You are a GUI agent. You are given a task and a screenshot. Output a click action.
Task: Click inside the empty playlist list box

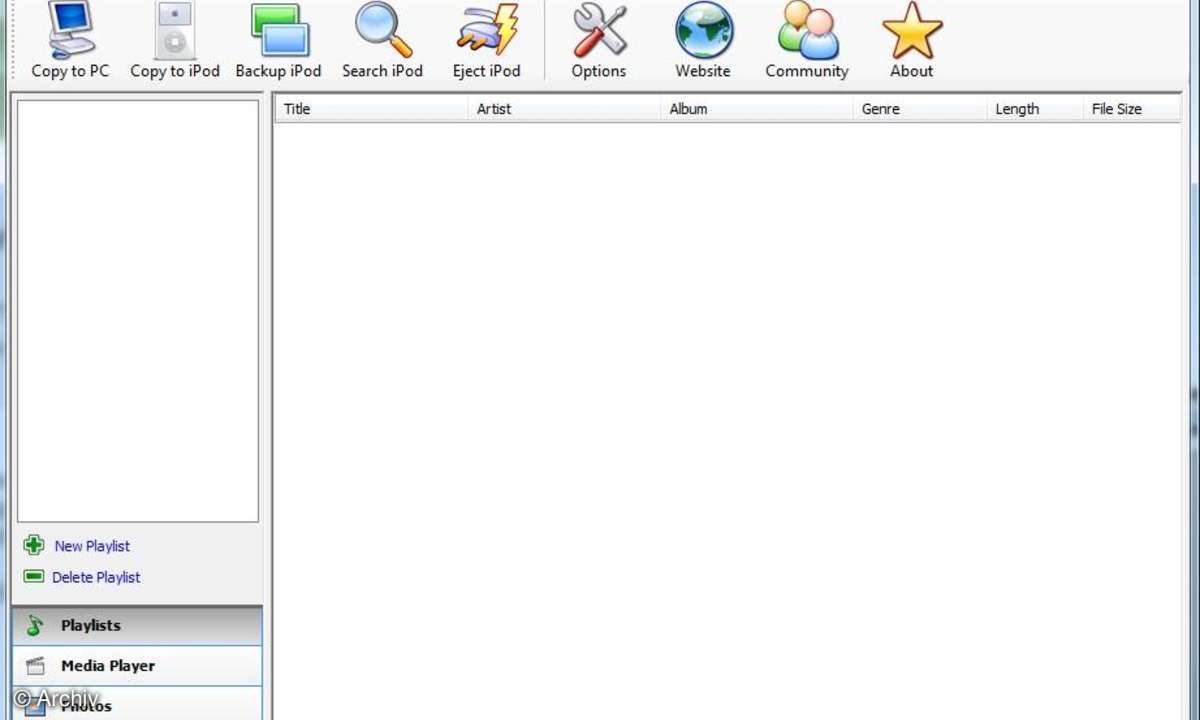coord(138,311)
